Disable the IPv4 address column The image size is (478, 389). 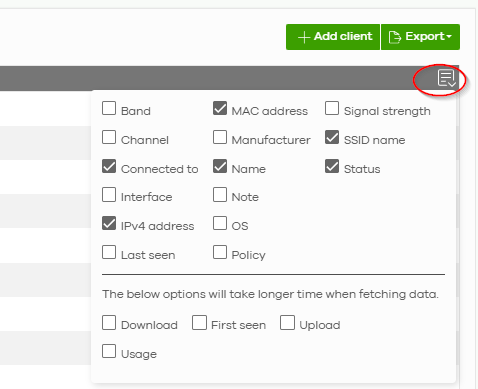(x=109, y=223)
